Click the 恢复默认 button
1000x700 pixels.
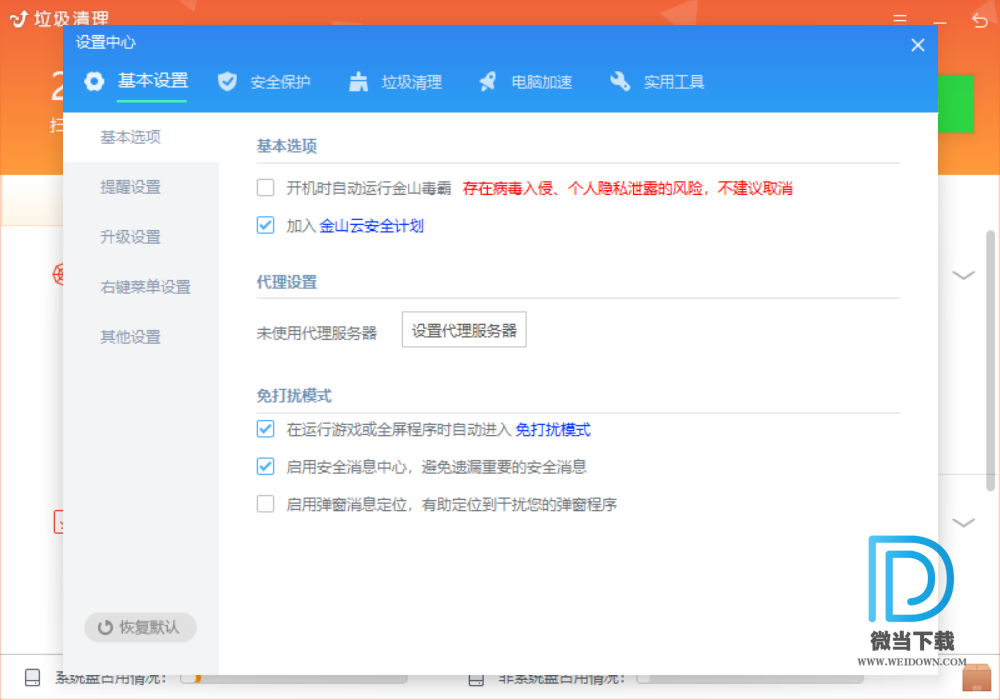coord(140,628)
